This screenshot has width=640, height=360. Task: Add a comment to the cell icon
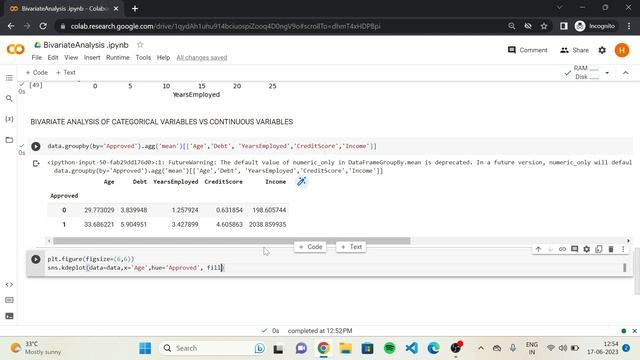tap(574, 249)
